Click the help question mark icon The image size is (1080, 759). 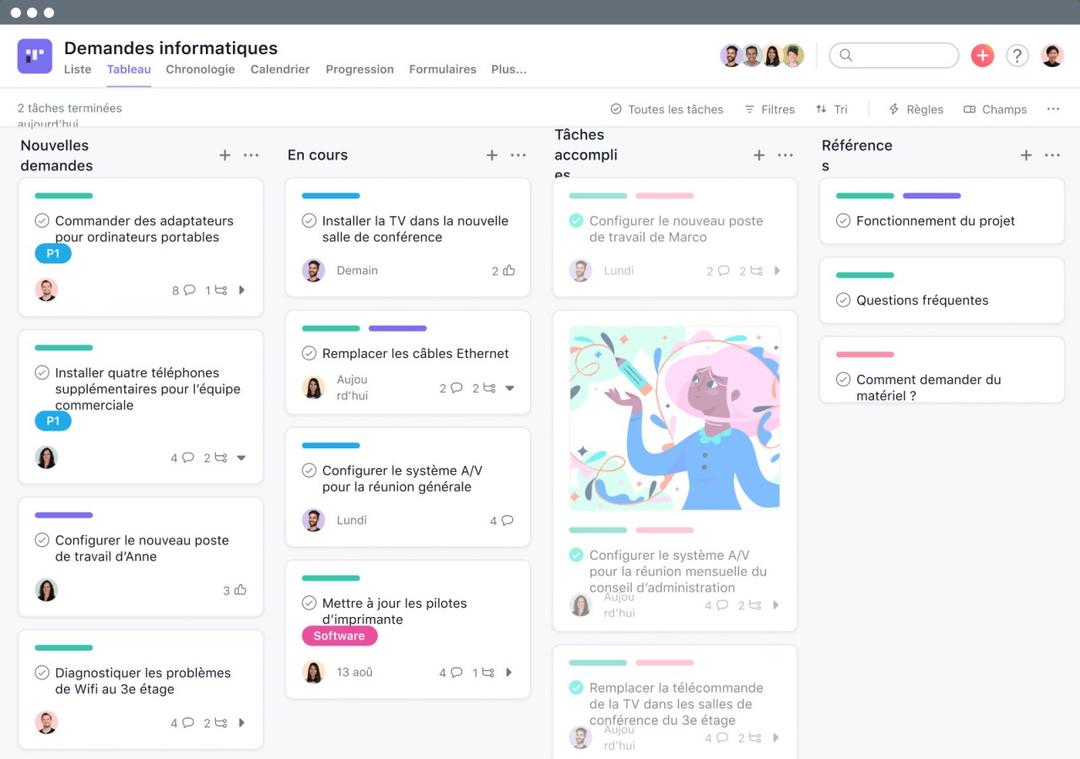[1017, 55]
